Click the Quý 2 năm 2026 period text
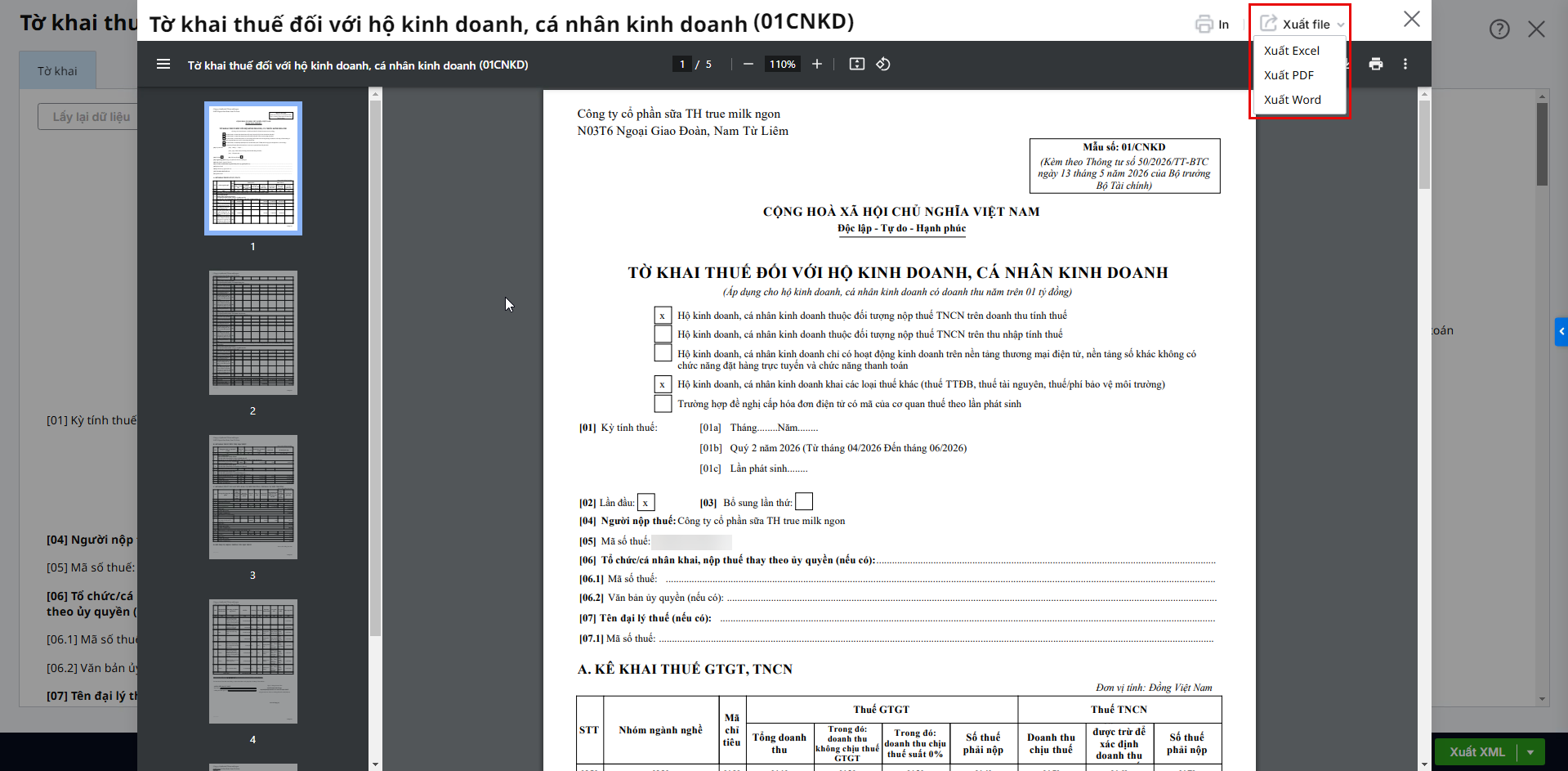 coord(848,448)
